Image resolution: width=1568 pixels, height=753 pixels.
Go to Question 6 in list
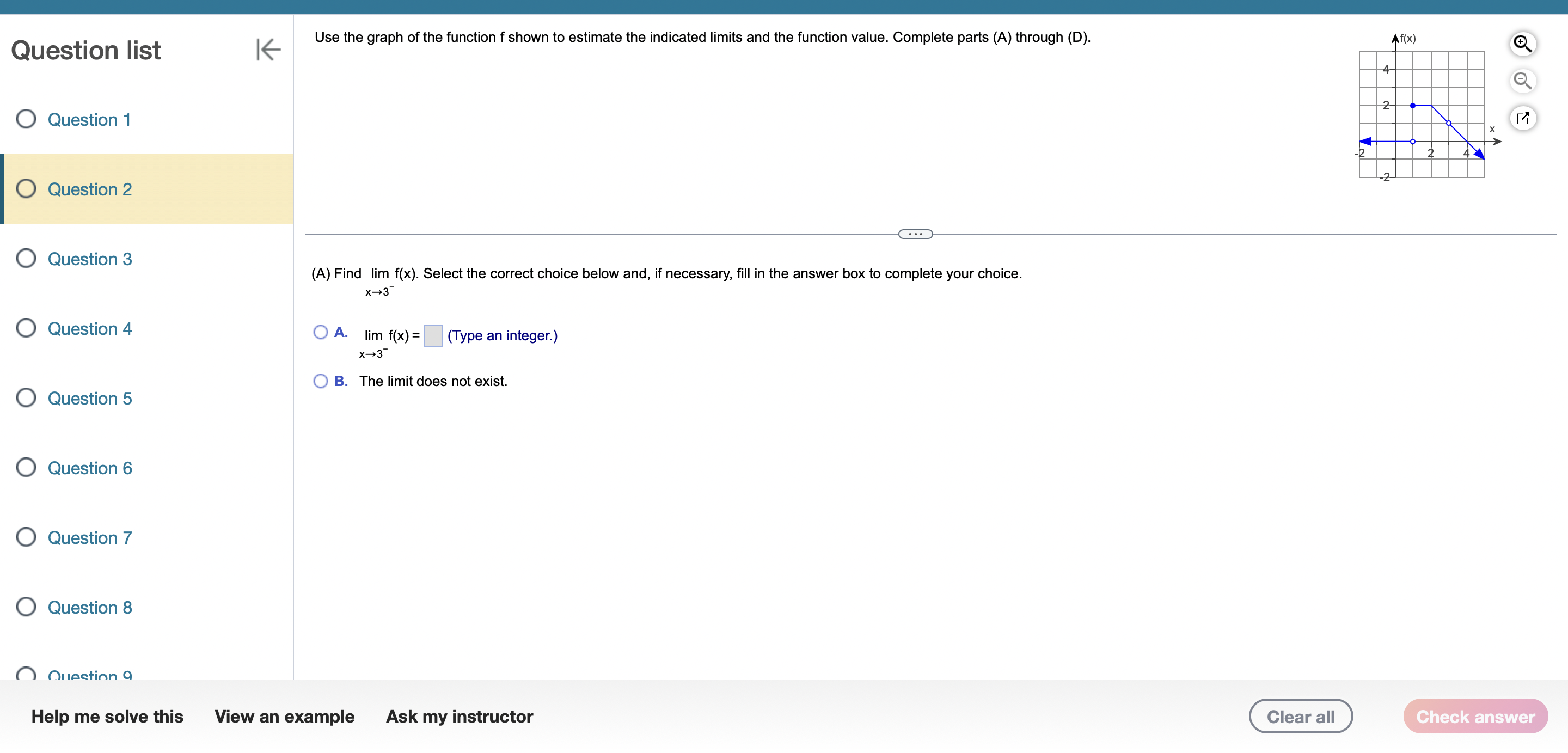pos(89,468)
